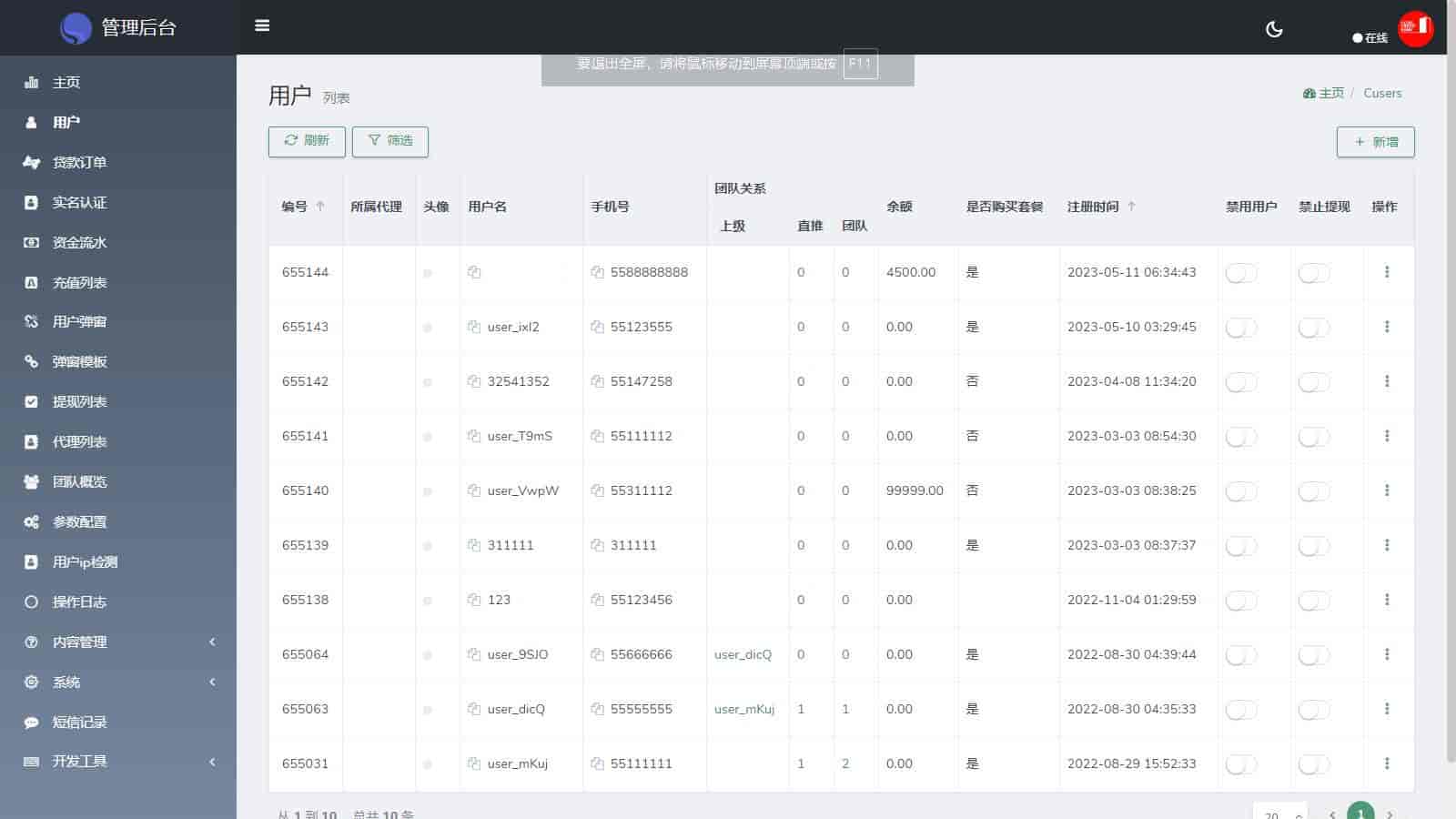Sort by 注册时间 column arrow
1456x819 pixels.
tap(1131, 207)
